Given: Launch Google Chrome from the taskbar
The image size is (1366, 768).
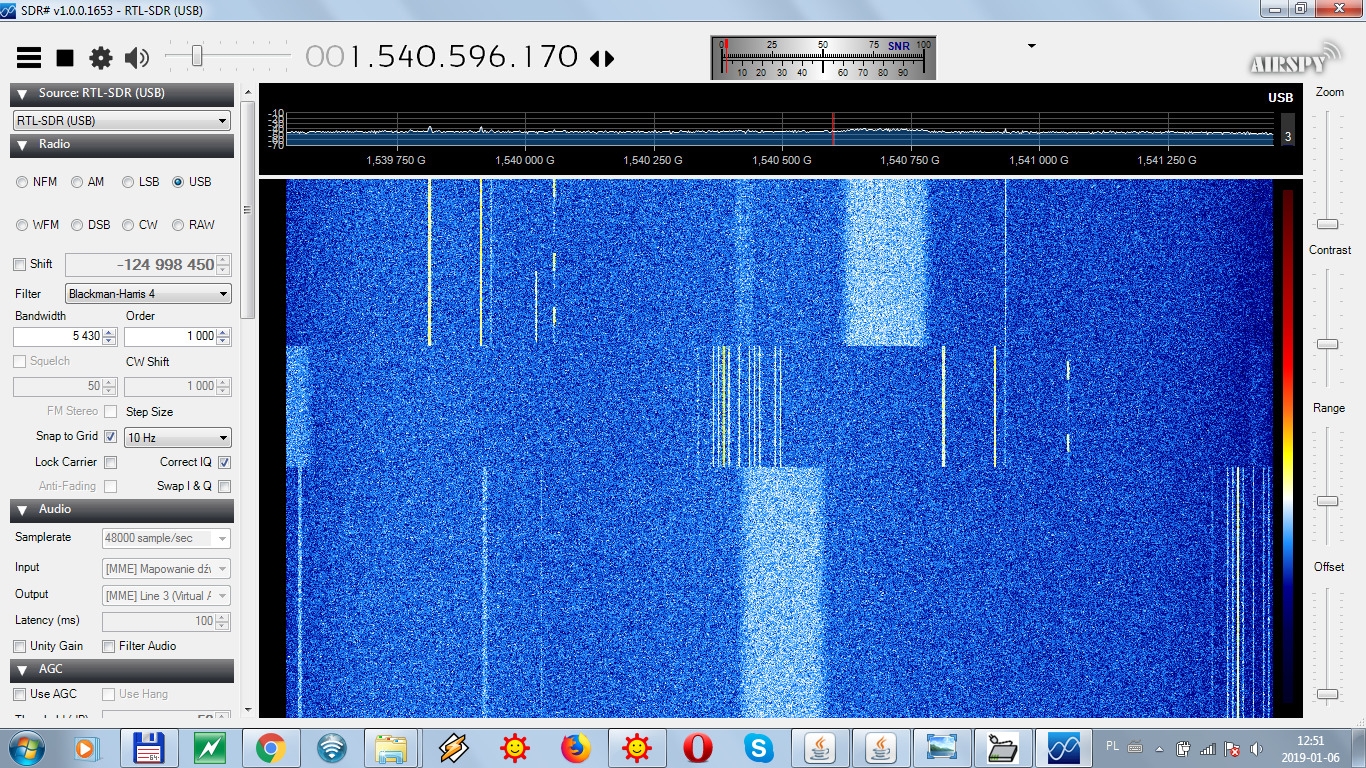Looking at the screenshot, I should (x=270, y=747).
